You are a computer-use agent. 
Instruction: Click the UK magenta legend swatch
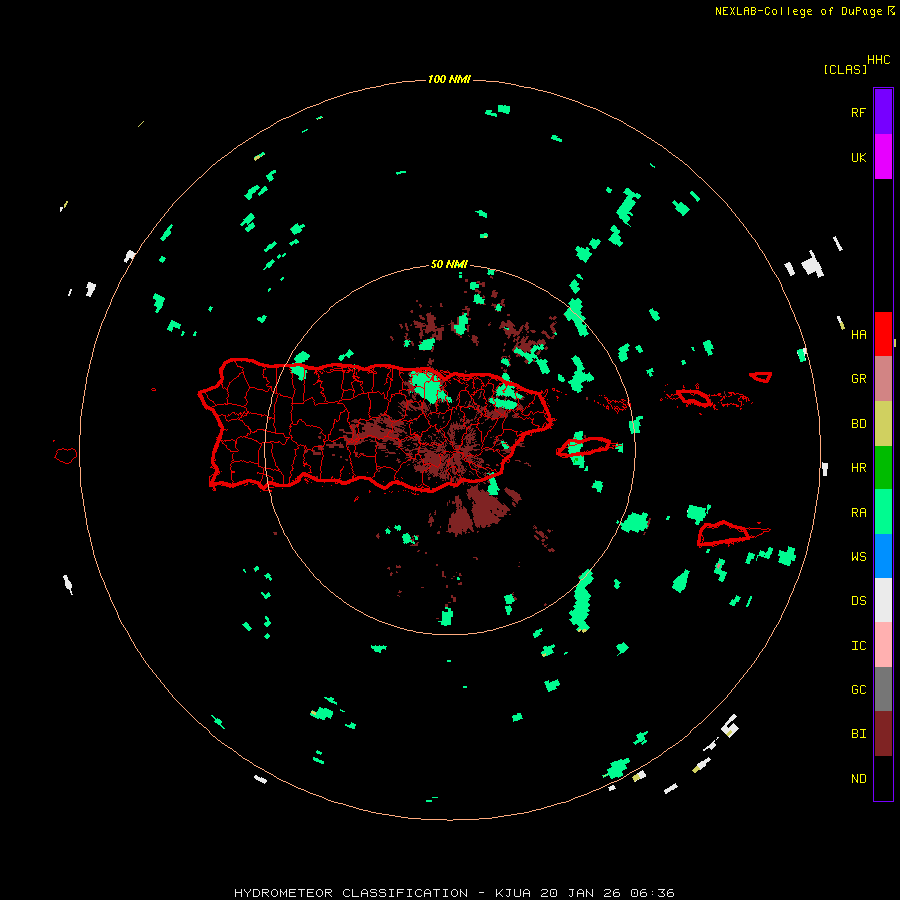click(x=883, y=157)
